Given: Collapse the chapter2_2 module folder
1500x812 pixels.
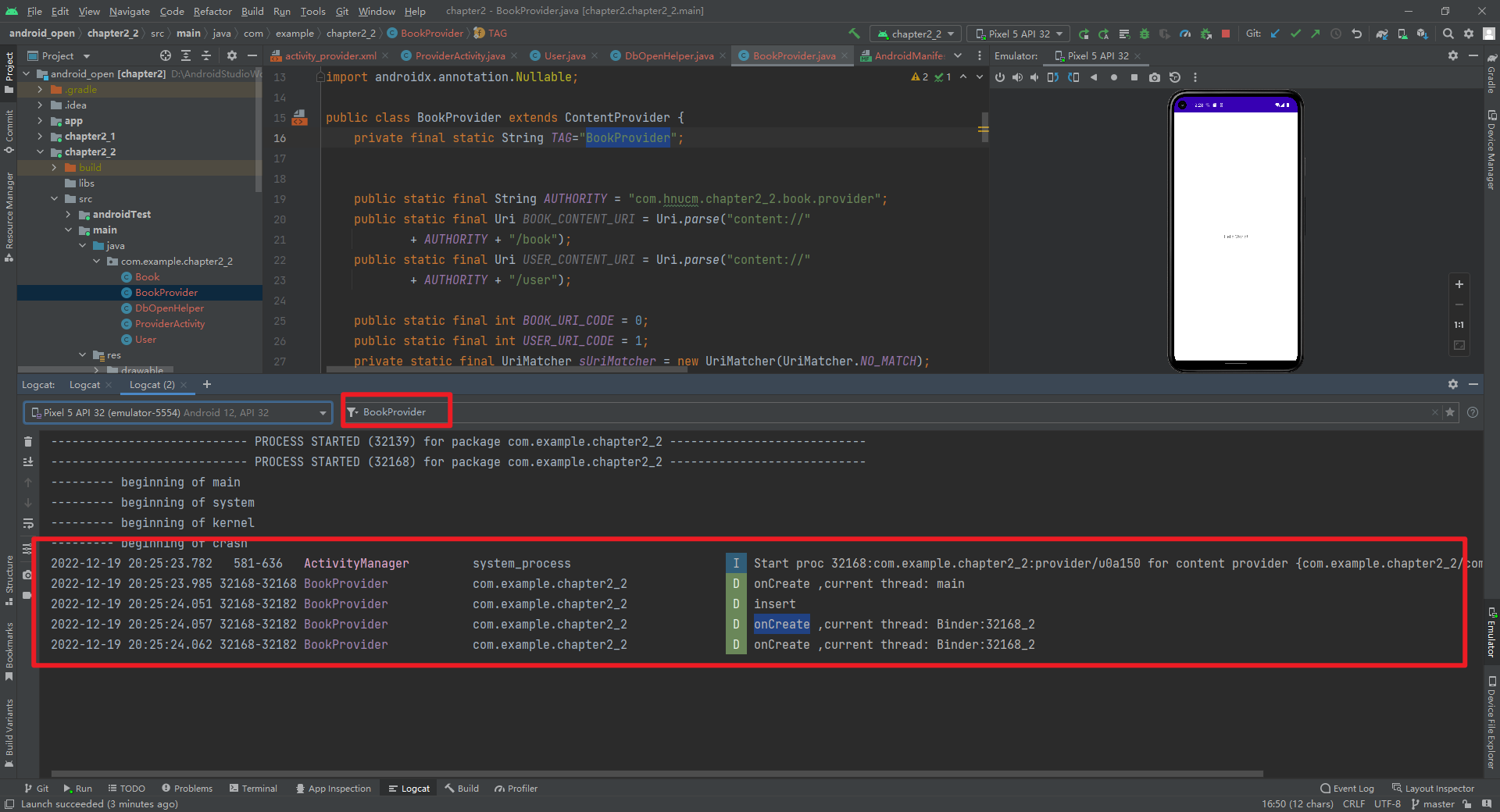Looking at the screenshot, I should click(40, 152).
